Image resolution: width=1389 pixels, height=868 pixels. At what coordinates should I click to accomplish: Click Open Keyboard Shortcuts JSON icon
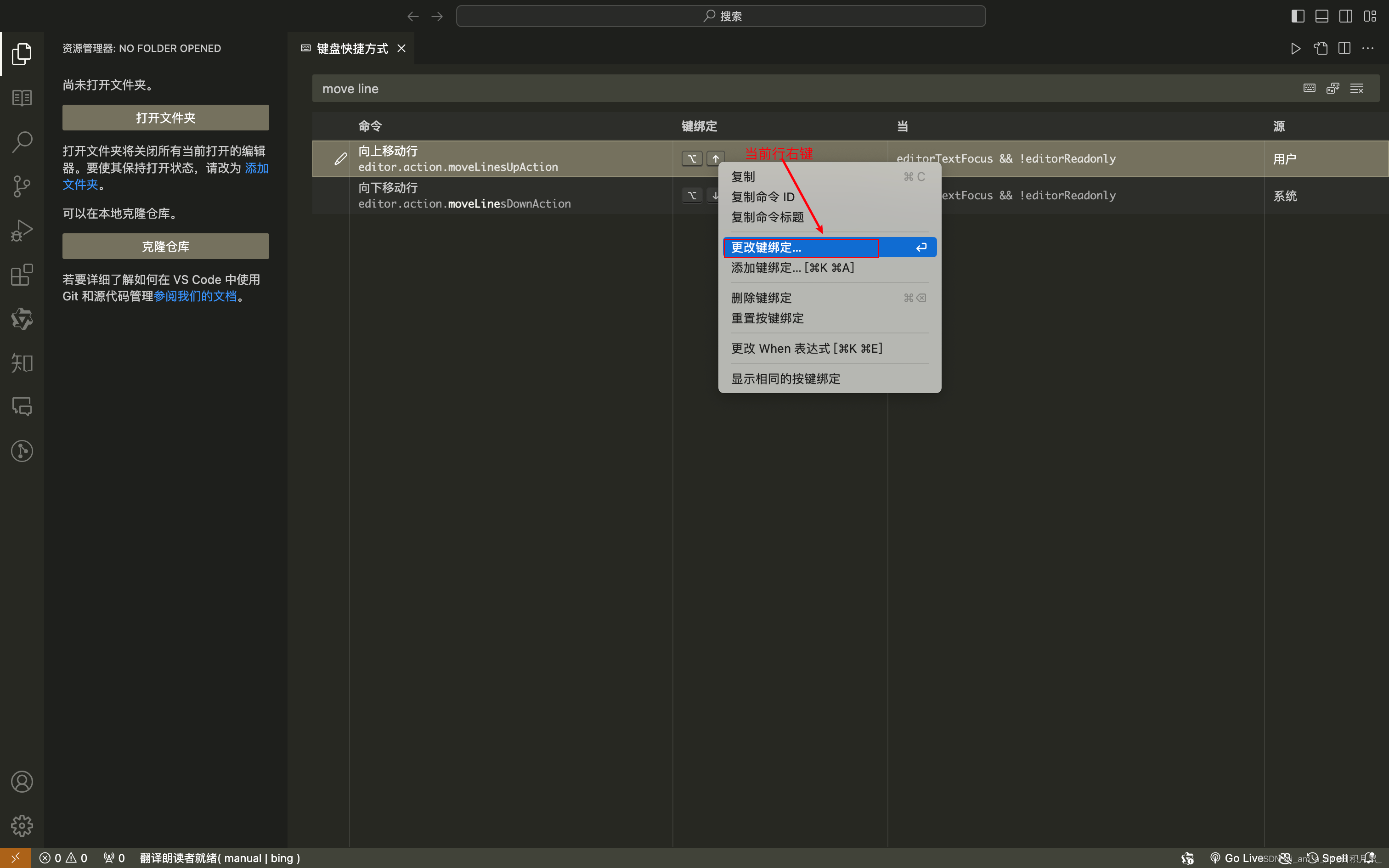click(x=1321, y=48)
